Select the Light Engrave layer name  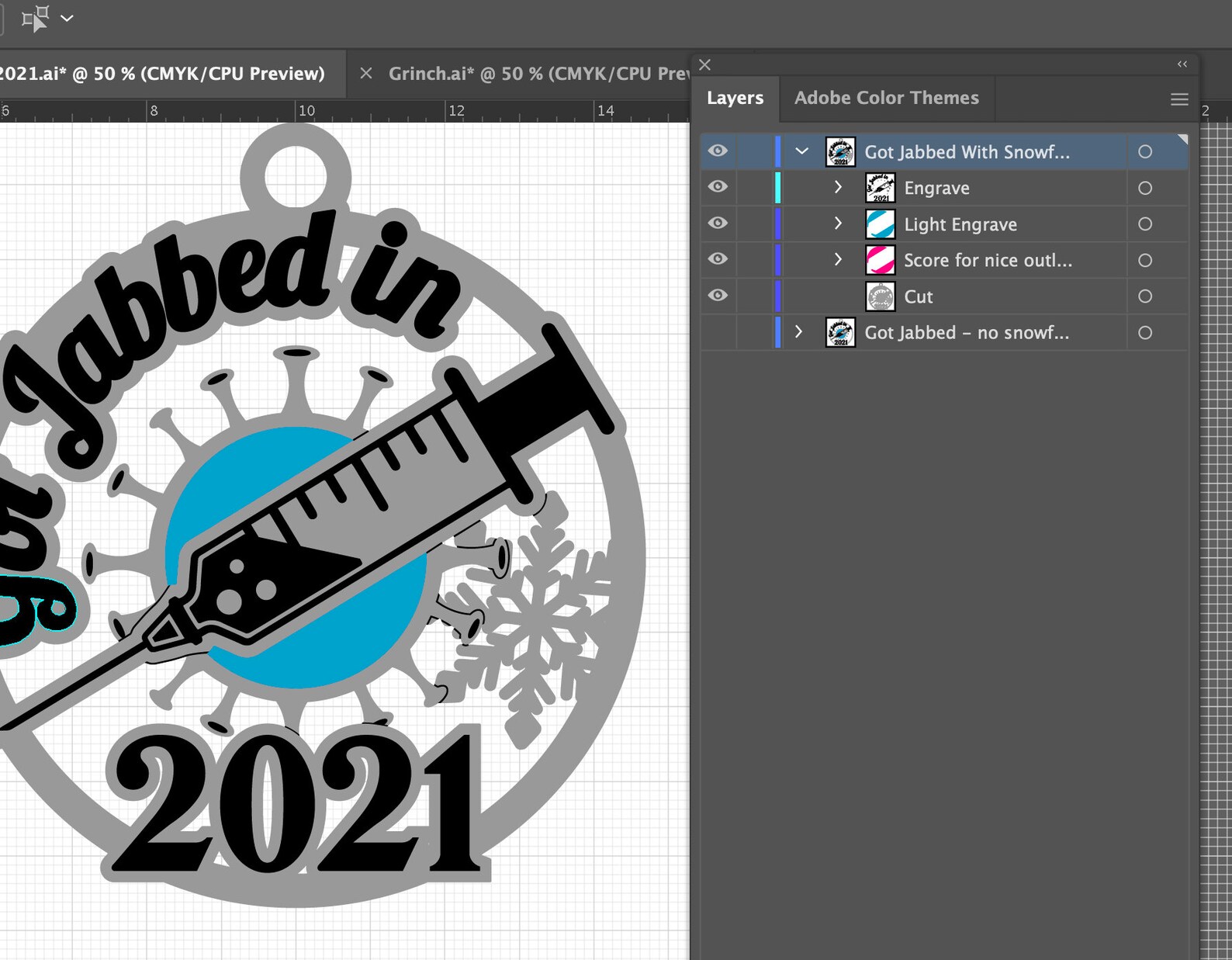(x=960, y=225)
